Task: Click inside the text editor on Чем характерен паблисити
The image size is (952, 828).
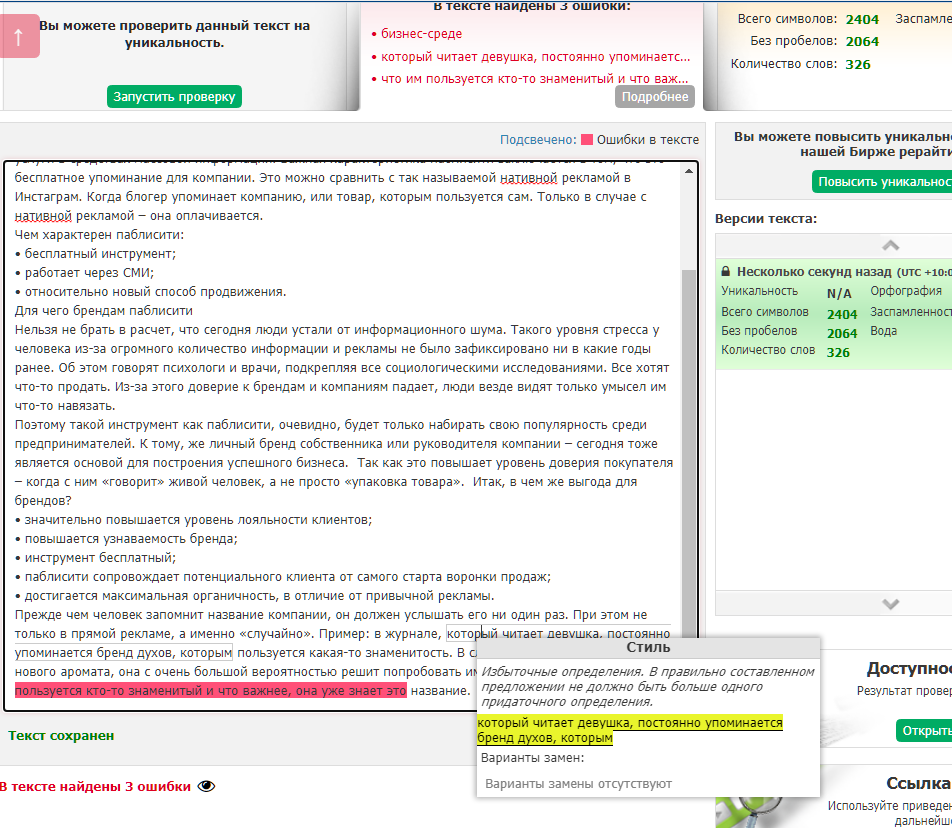Action: click(x=100, y=235)
